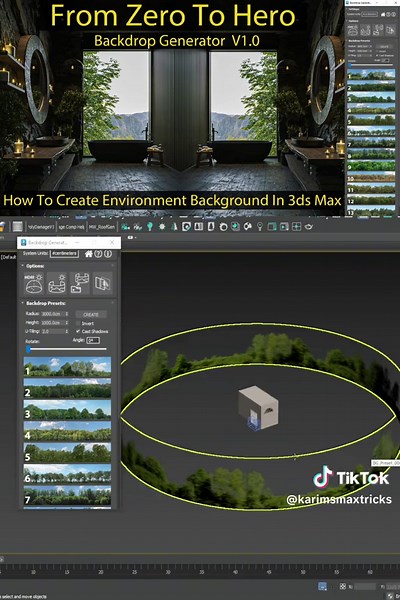Select backdrop preset thumbnail 6

[67, 474]
